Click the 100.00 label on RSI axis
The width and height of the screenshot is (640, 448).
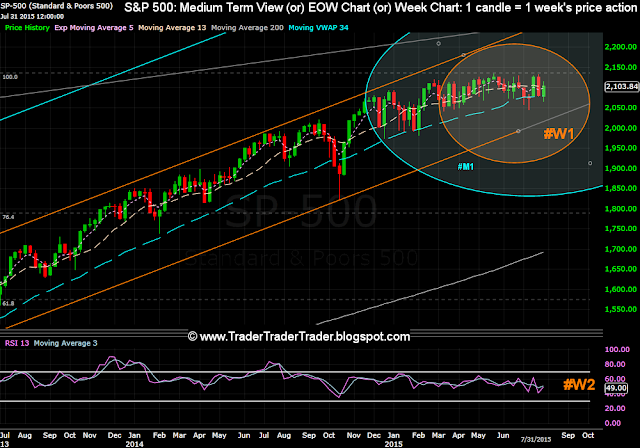617,350
